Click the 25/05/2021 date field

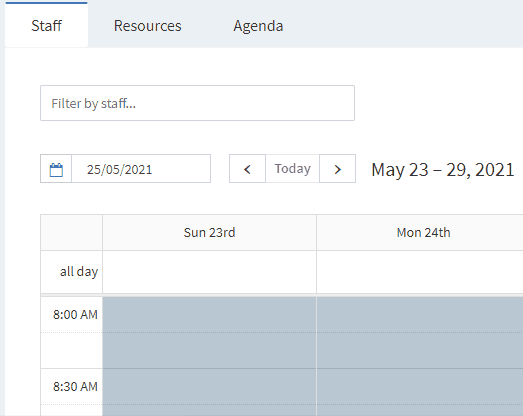point(141,169)
